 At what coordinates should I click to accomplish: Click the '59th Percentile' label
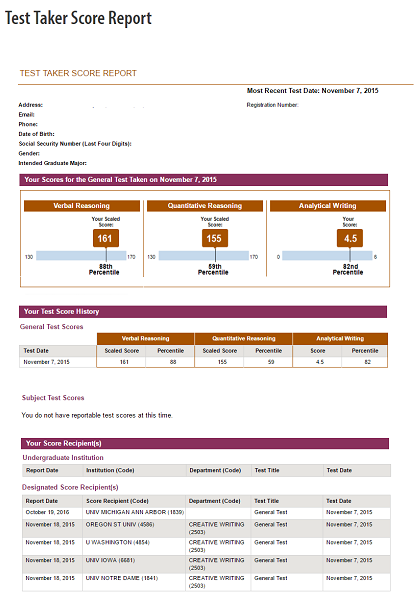(x=213, y=269)
